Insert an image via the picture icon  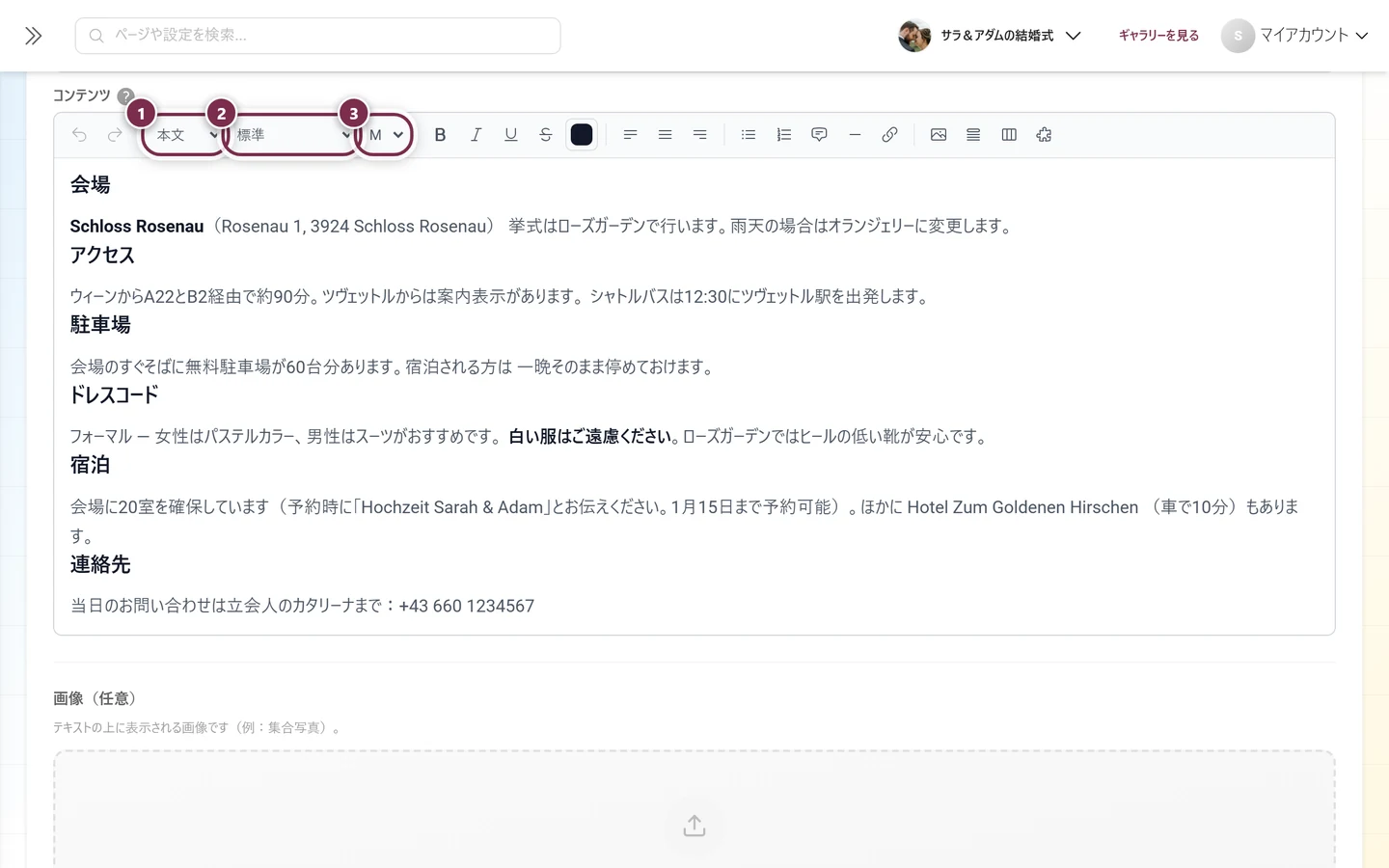(x=939, y=135)
